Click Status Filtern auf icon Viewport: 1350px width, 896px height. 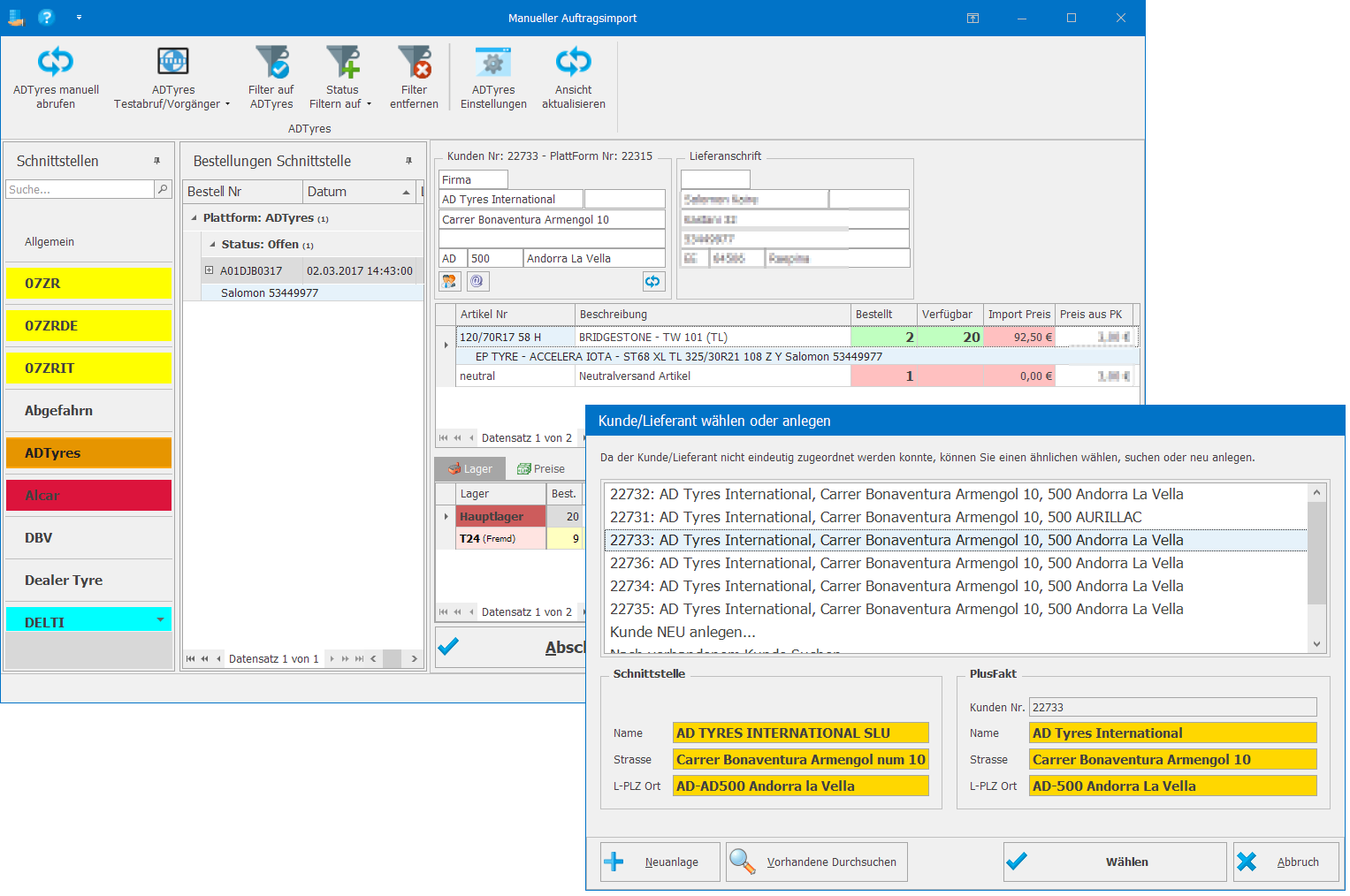(342, 61)
